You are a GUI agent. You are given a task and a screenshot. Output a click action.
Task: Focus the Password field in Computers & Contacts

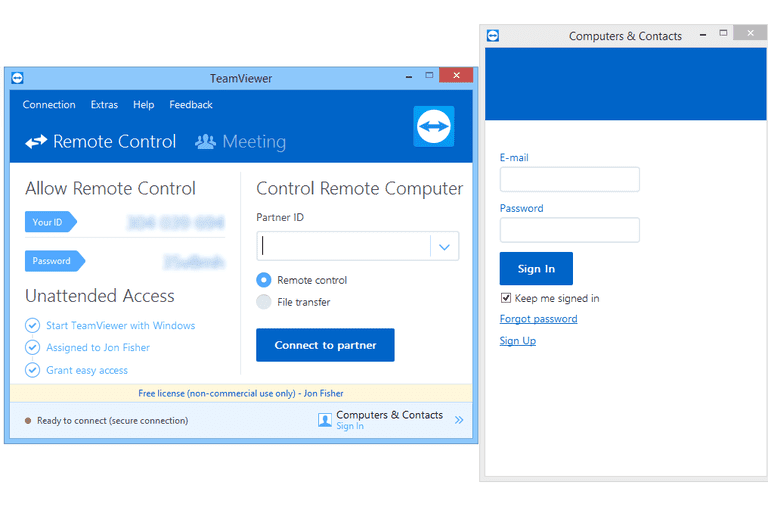[570, 230]
